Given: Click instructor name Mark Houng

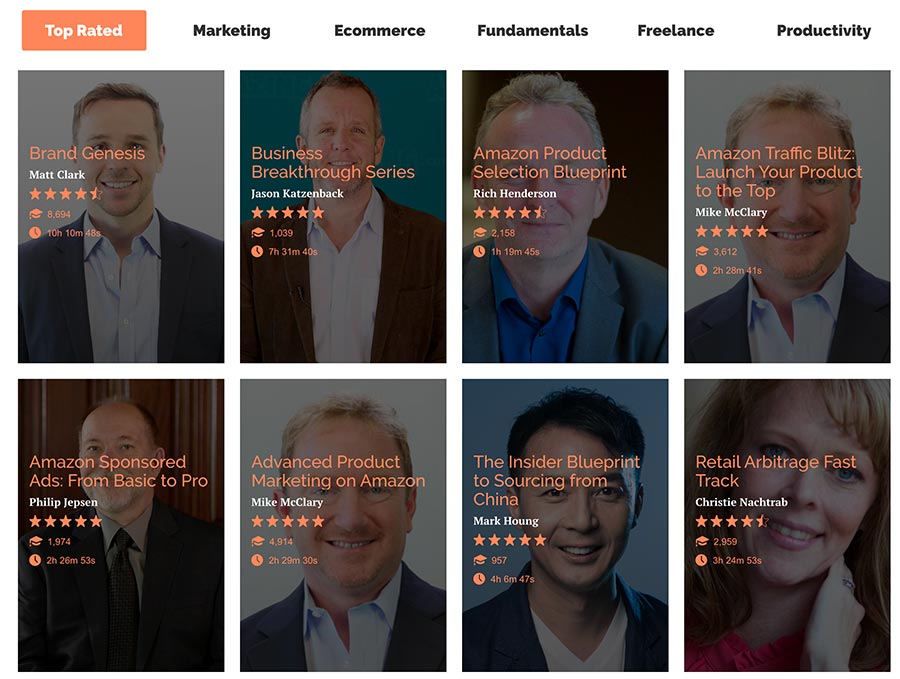Looking at the screenshot, I should [505, 521].
